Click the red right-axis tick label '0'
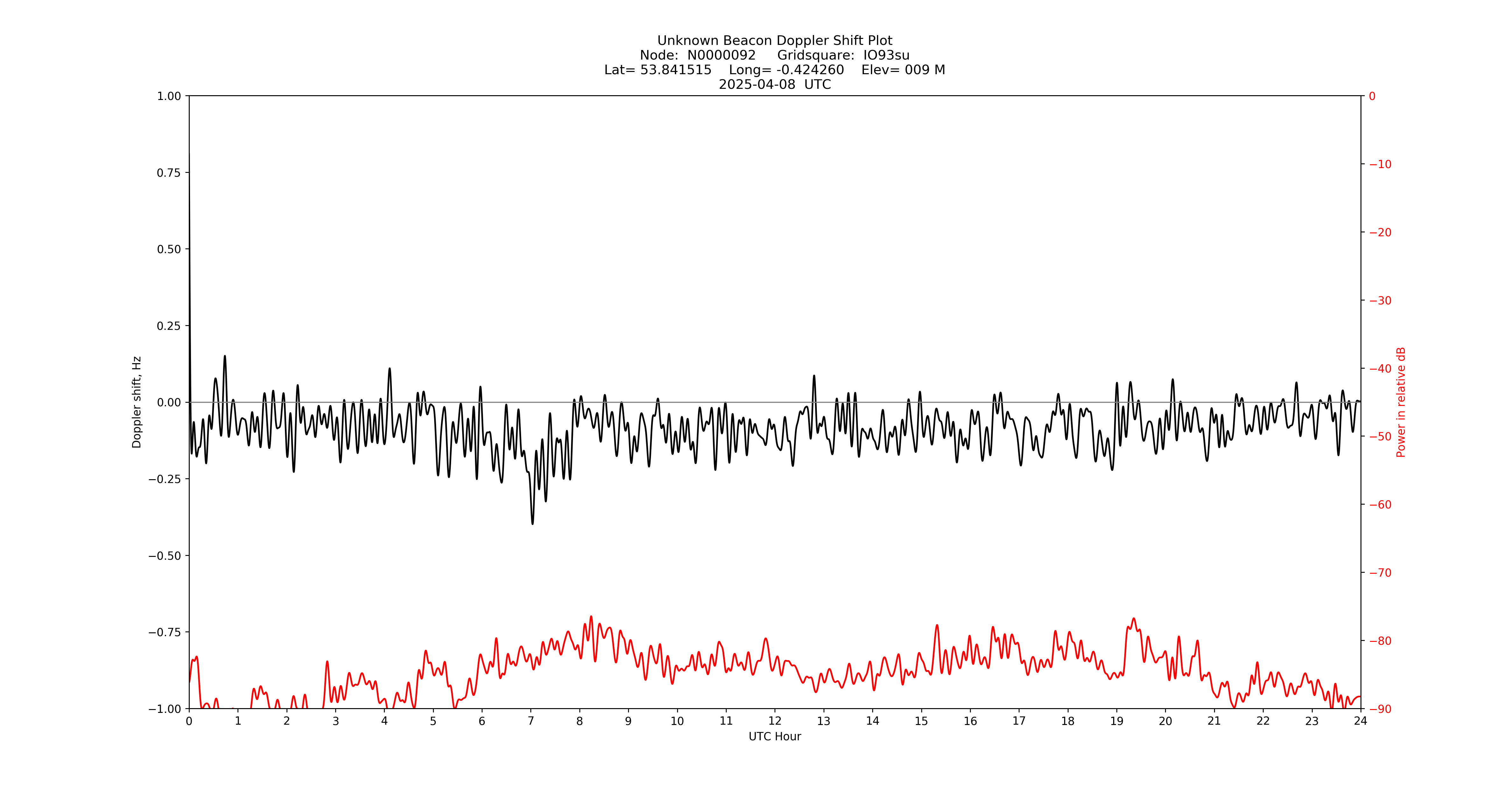Viewport: 1512px width, 796px height. [x=1372, y=96]
